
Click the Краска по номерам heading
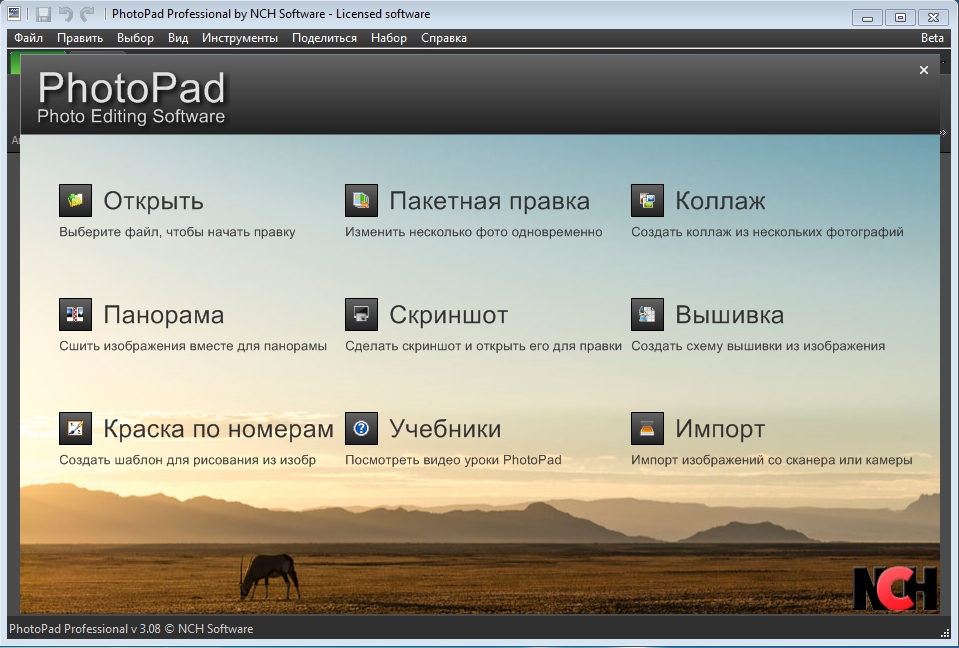(218, 429)
